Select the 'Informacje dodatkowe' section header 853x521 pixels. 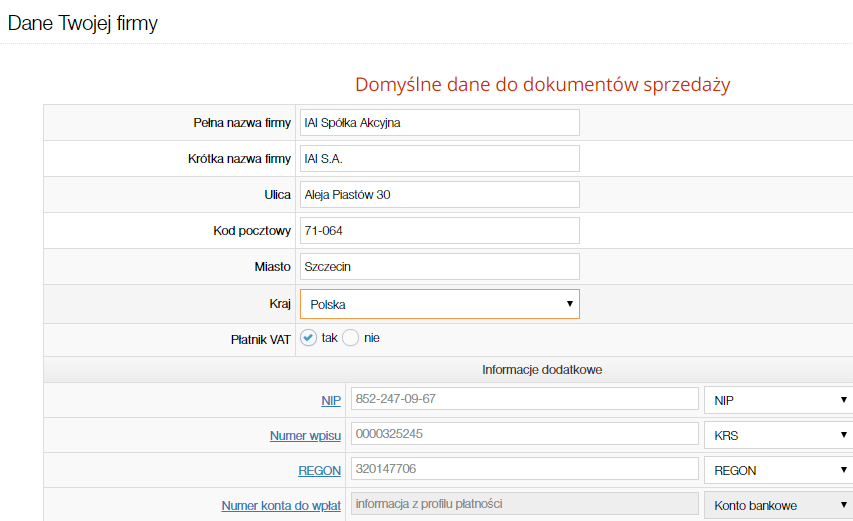point(542,370)
